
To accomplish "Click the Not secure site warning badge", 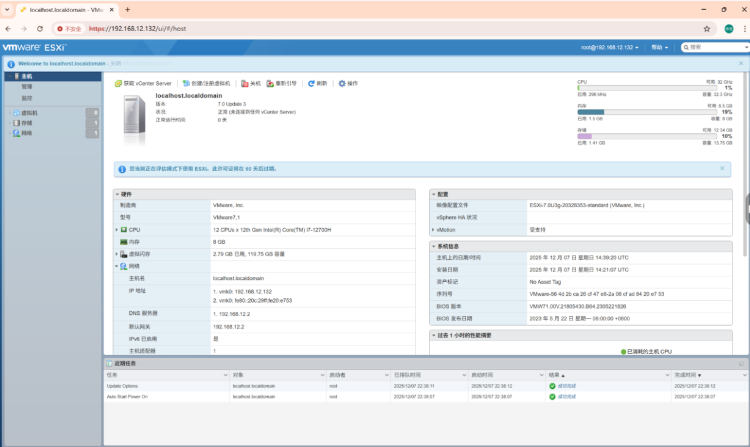I will point(69,29).
